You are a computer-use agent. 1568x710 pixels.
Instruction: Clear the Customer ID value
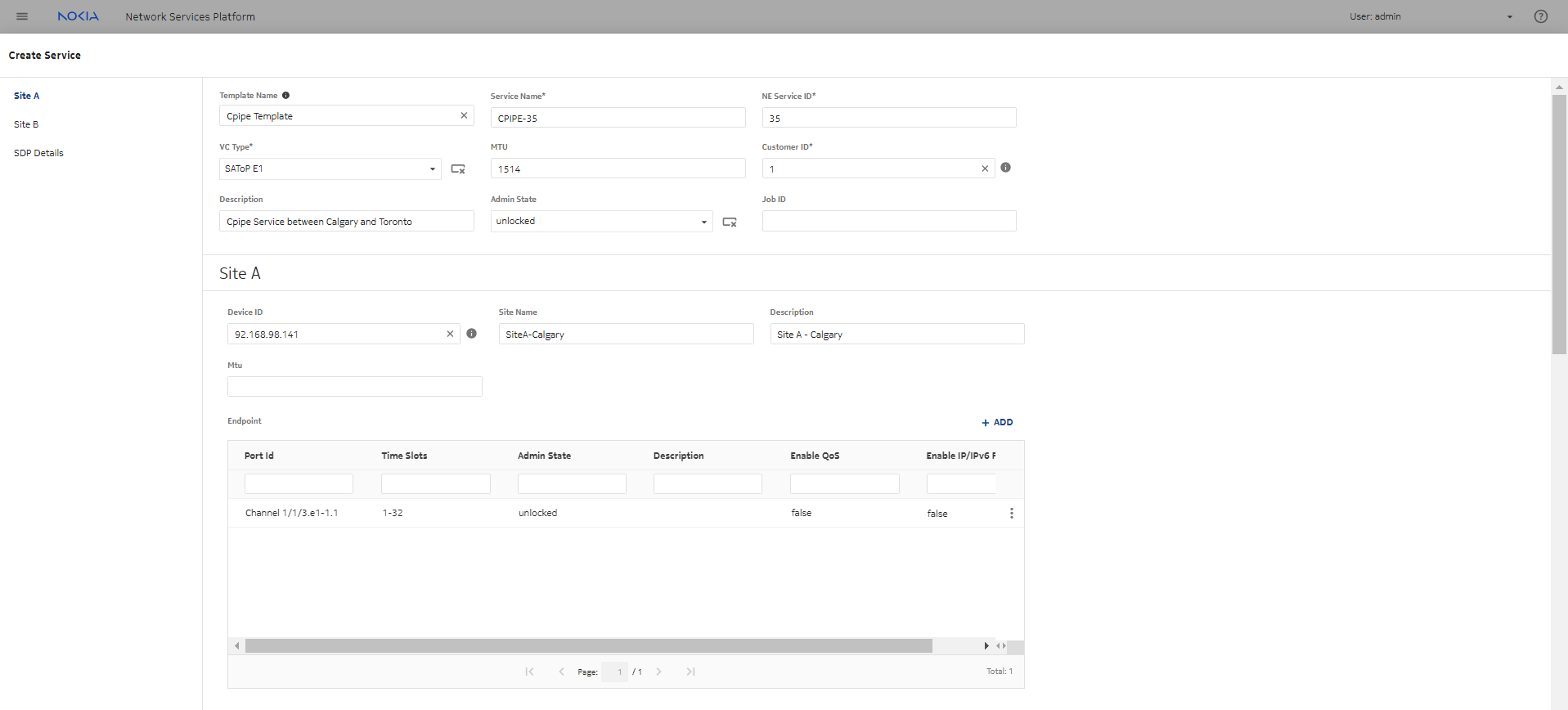tap(985, 169)
